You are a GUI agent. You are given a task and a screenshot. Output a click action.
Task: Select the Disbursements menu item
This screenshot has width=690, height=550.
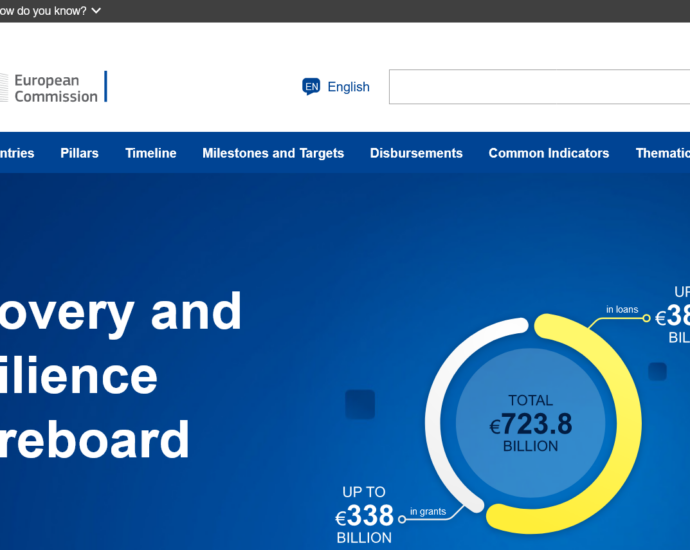click(x=416, y=153)
